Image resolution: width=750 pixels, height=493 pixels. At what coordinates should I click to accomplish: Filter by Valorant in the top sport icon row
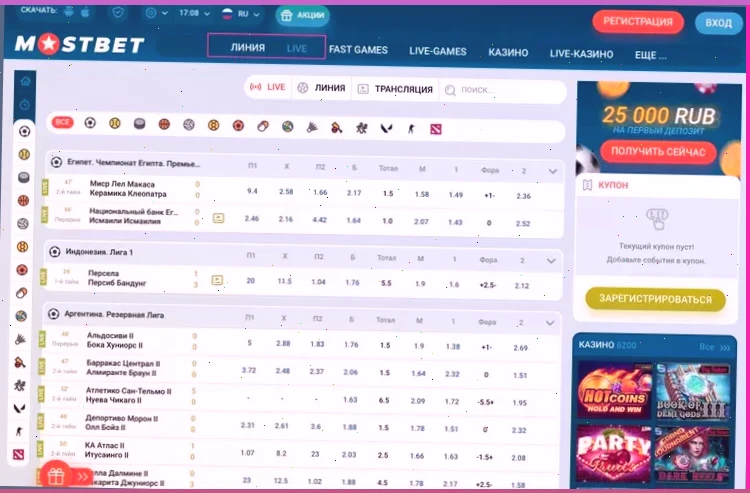[x=386, y=128]
